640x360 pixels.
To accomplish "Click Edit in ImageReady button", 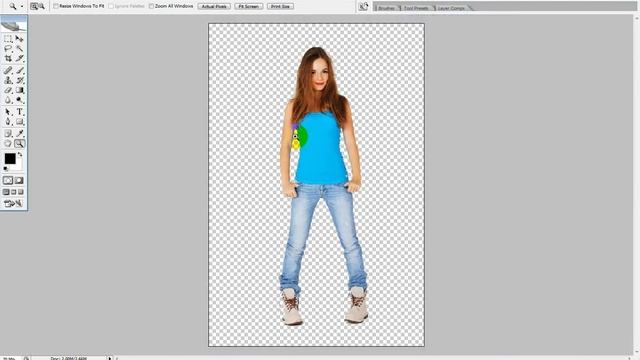I will 13,203.
